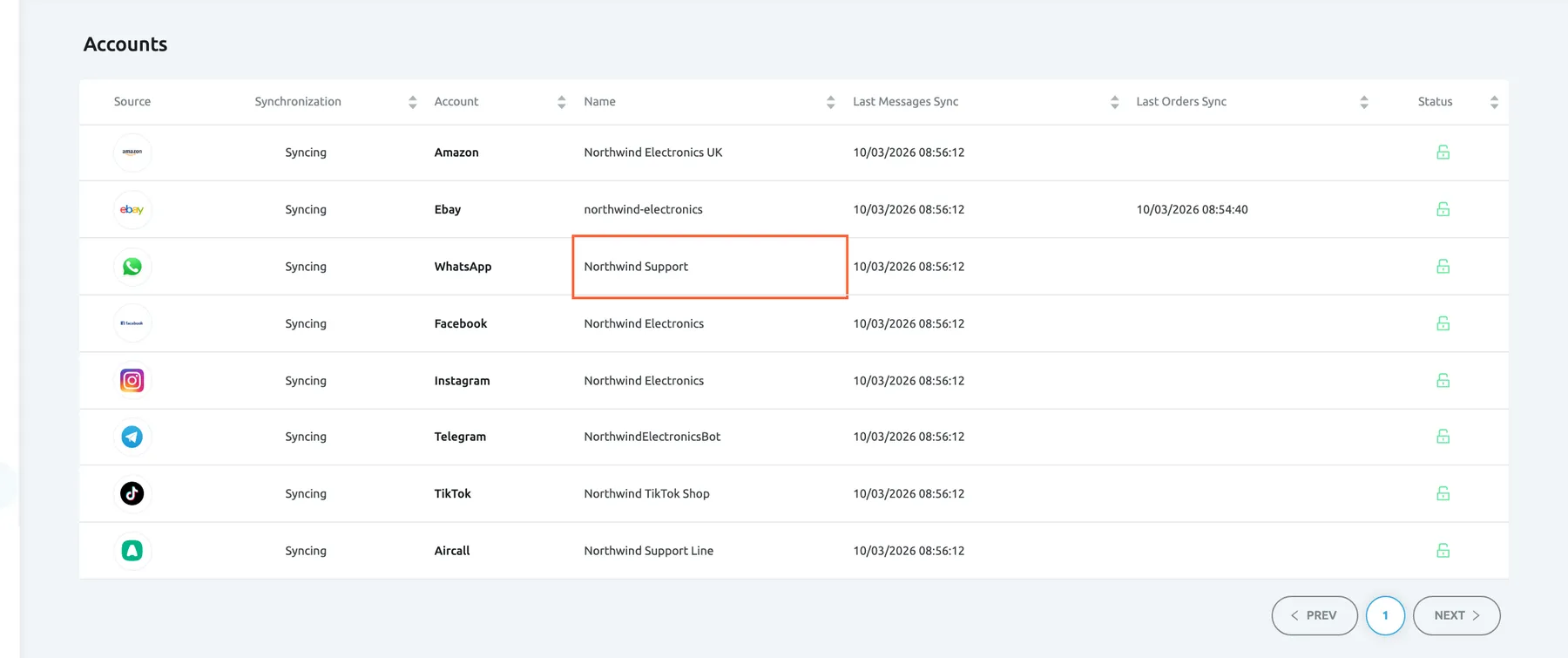Screen dimensions: 1568x658
Task: Sort by Last Orders Sync arrows
Action: (x=1364, y=102)
